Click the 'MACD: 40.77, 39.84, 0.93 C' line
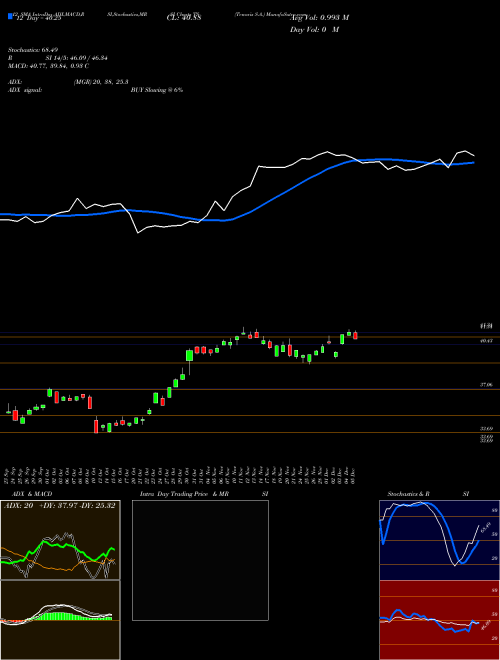The width and height of the screenshot is (500, 660). [x=48, y=66]
